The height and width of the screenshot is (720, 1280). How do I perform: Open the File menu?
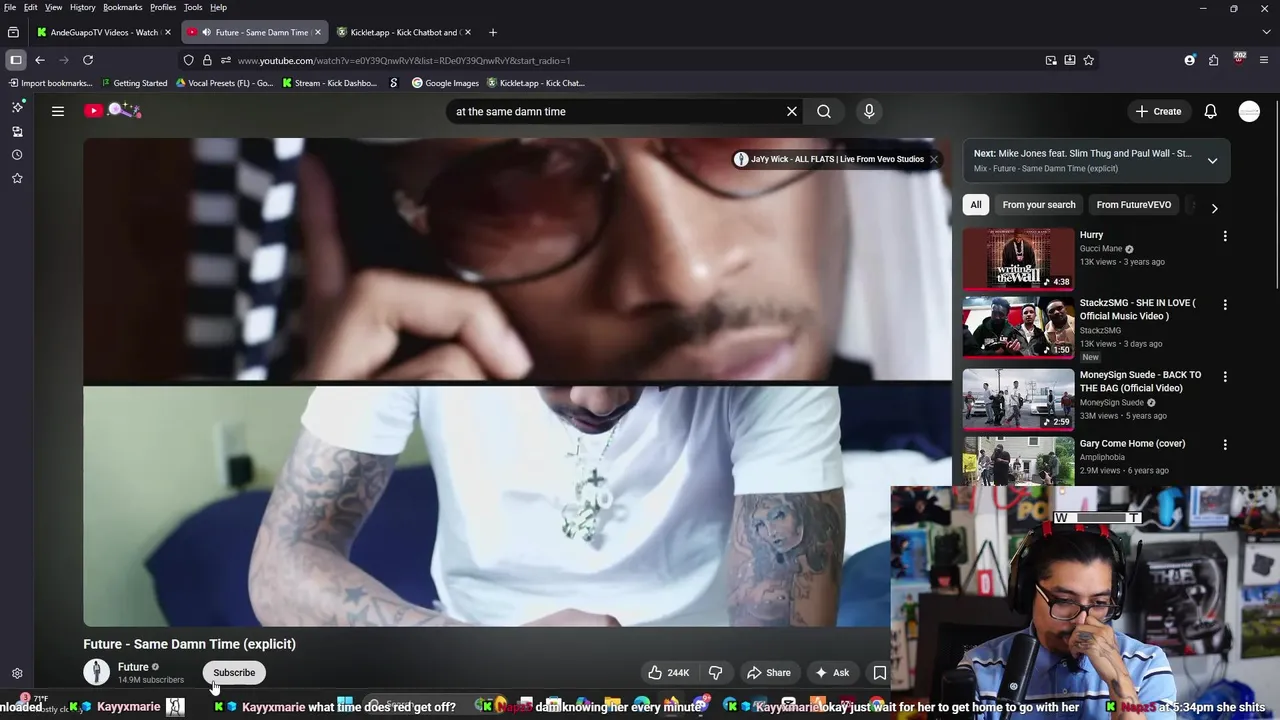point(10,7)
